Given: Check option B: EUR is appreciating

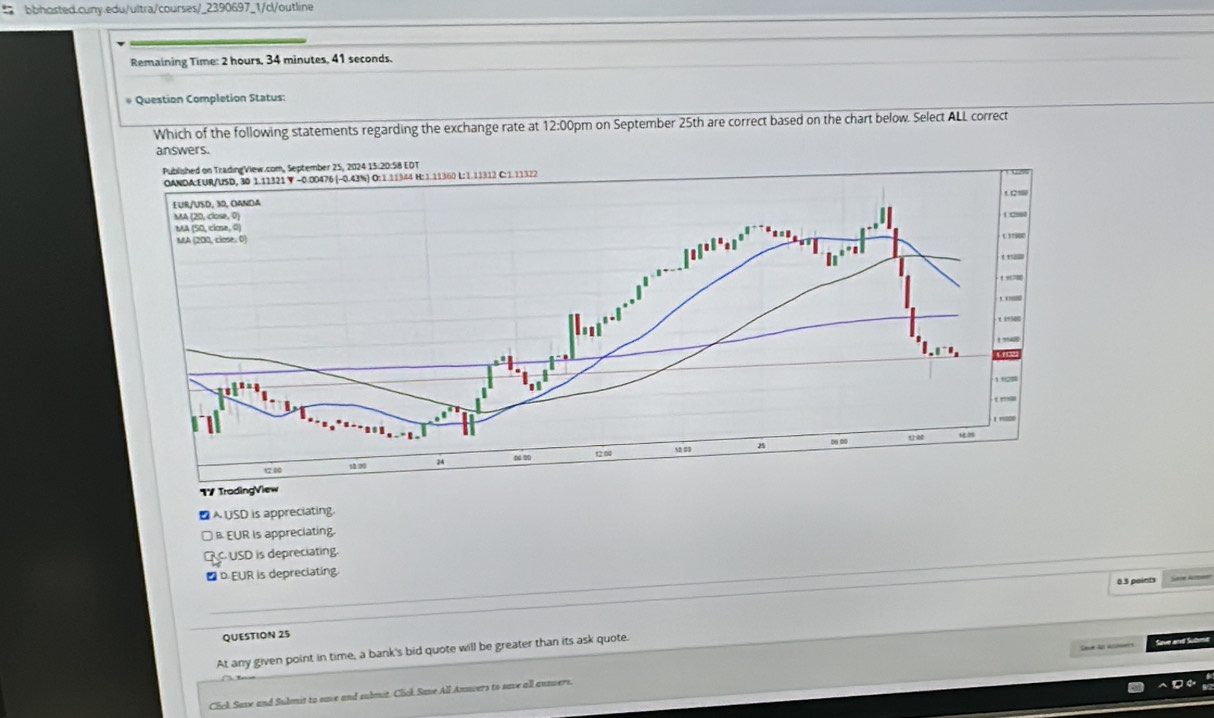Looking at the screenshot, I should point(204,533).
